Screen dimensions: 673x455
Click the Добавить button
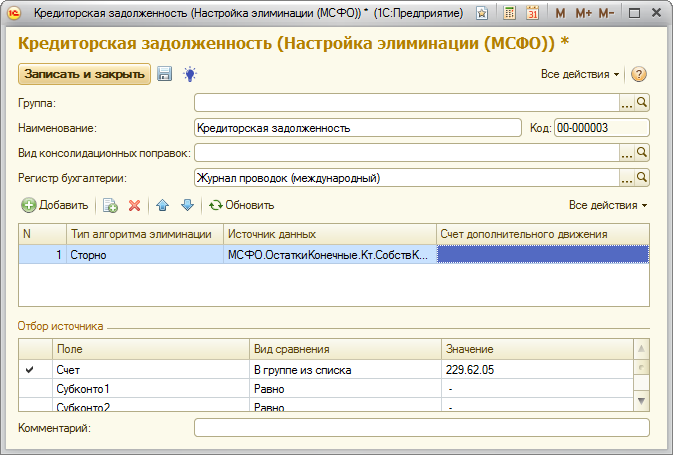point(55,205)
